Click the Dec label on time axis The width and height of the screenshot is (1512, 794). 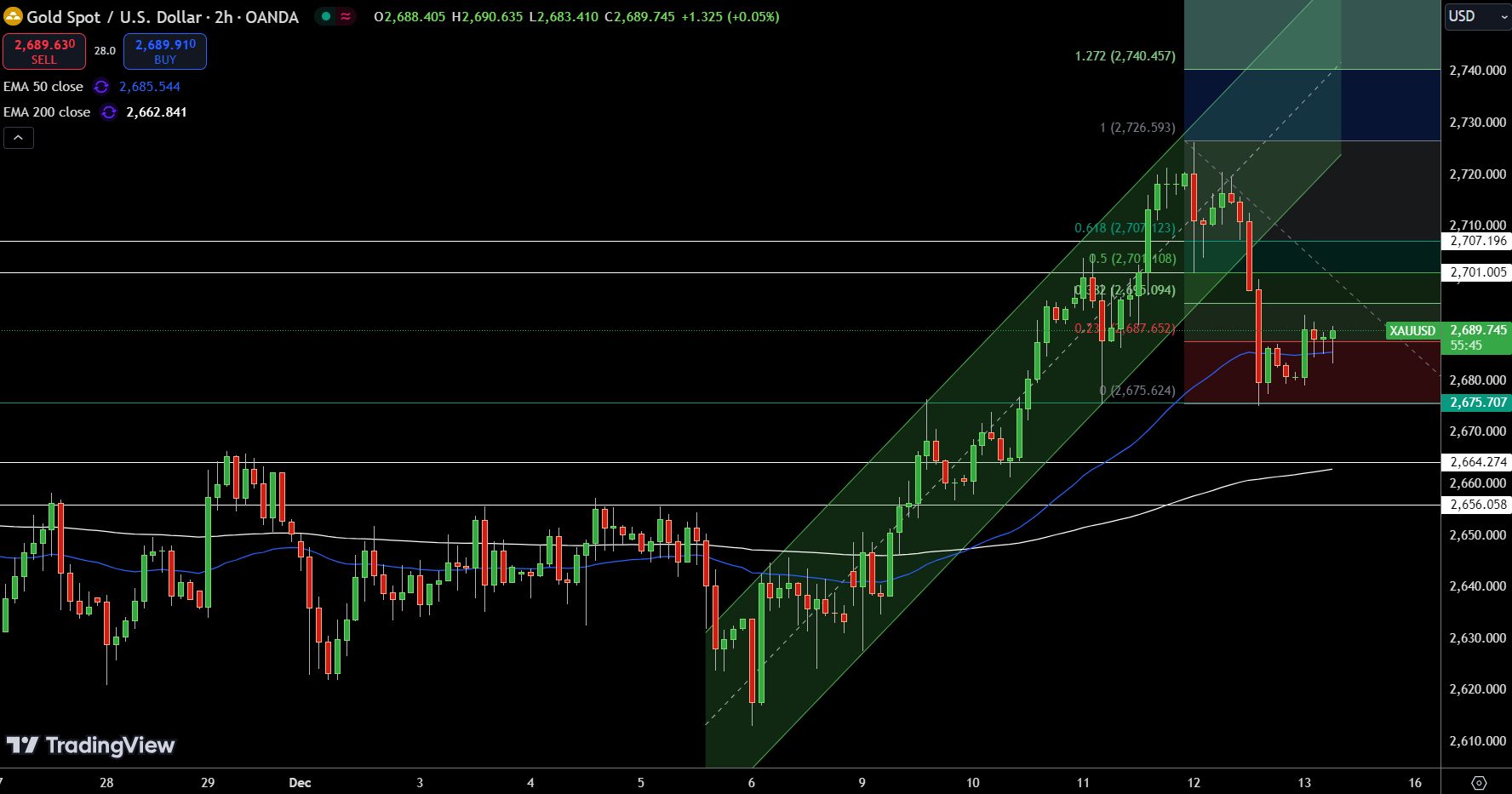click(300, 783)
